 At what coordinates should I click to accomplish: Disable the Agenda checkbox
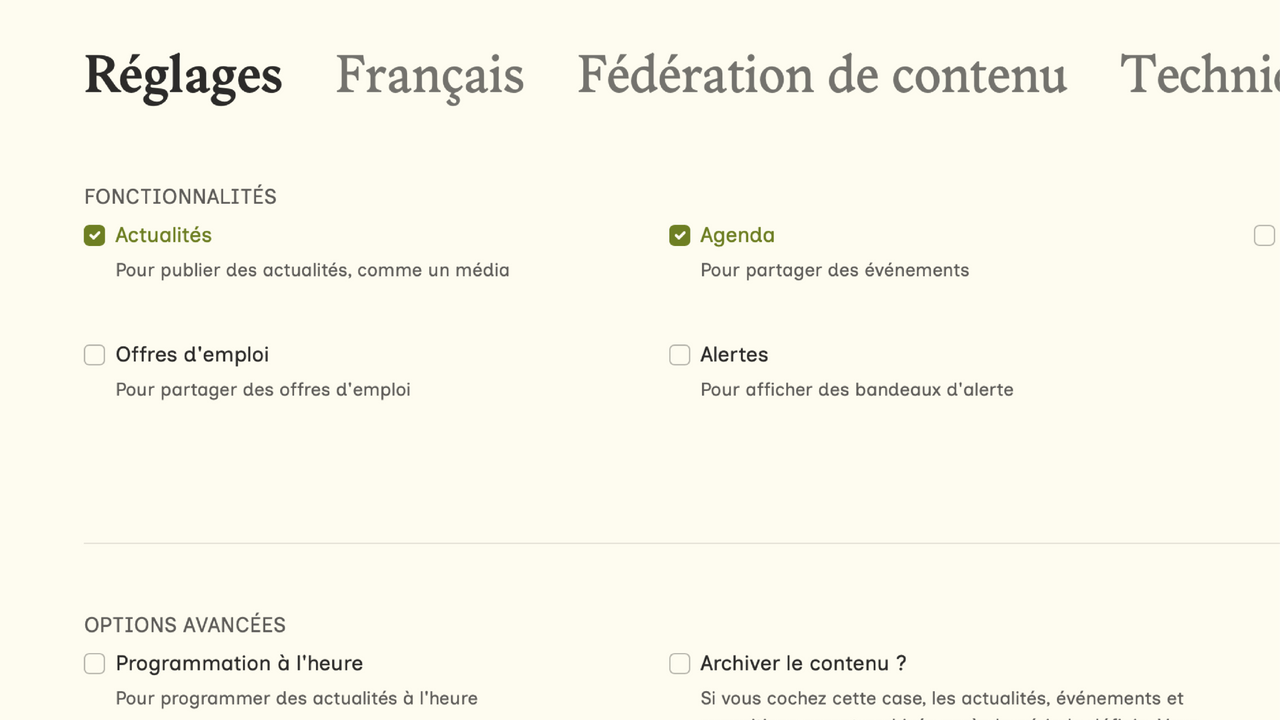(x=679, y=235)
